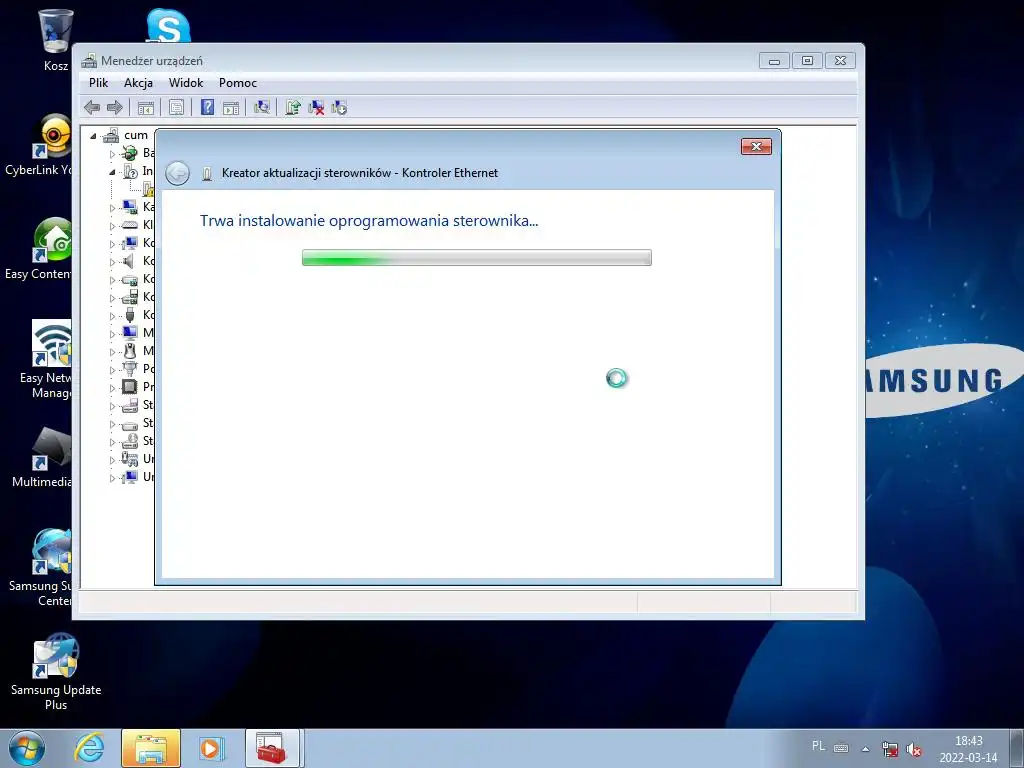Click 'Trwa instalowanie oprogramowania sterownika...' heading
The height and width of the screenshot is (768, 1024).
click(369, 221)
